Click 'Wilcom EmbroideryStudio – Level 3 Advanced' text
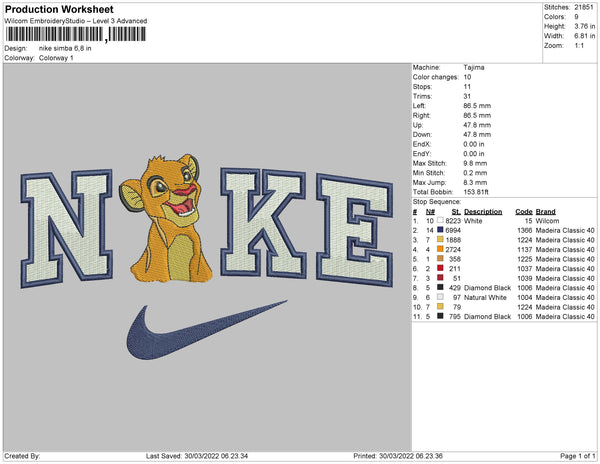 (x=76, y=21)
